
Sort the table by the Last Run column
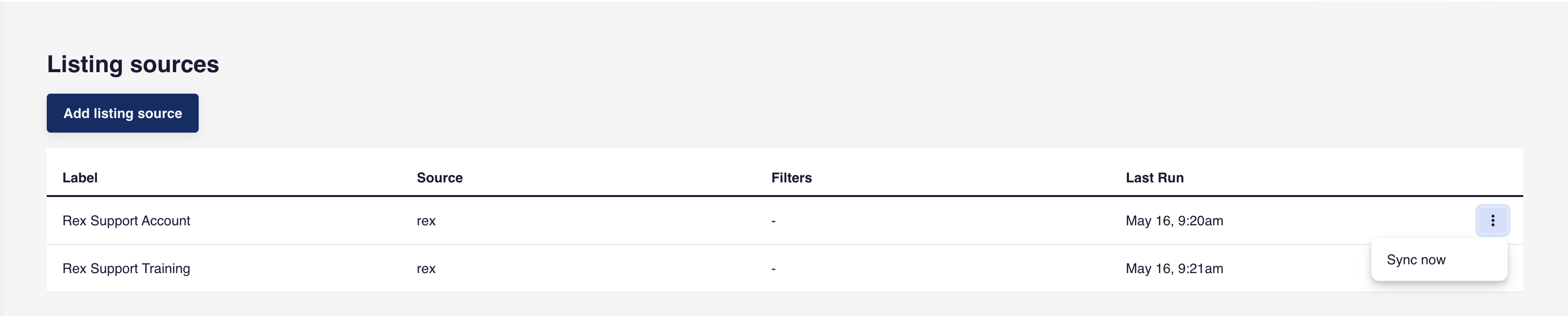click(x=1154, y=178)
